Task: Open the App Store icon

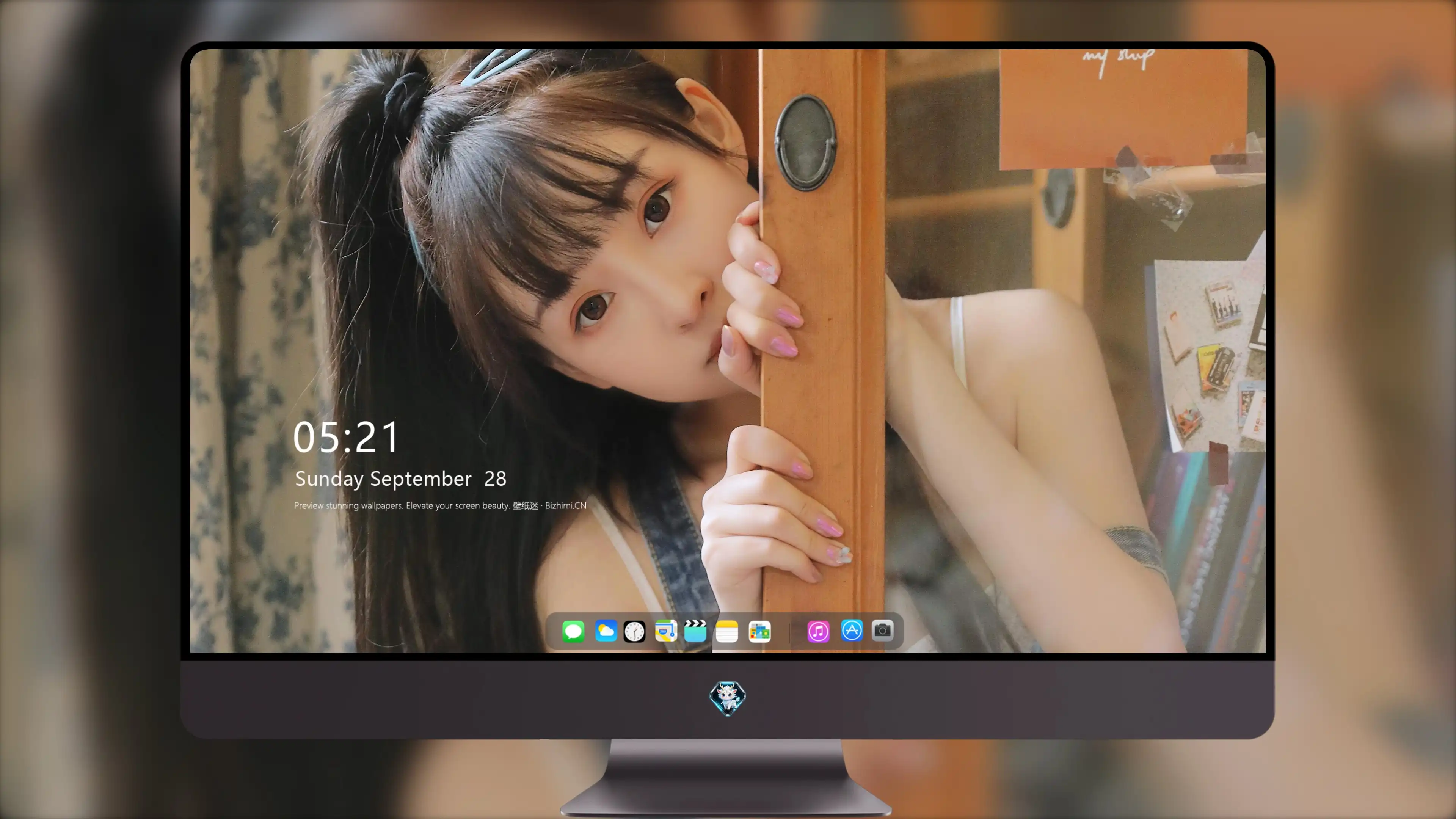Action: [x=852, y=631]
